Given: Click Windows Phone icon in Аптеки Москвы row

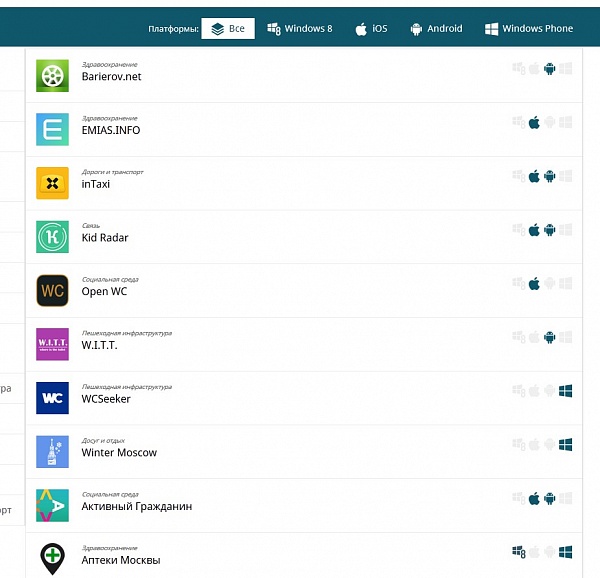Looking at the screenshot, I should 566,552.
